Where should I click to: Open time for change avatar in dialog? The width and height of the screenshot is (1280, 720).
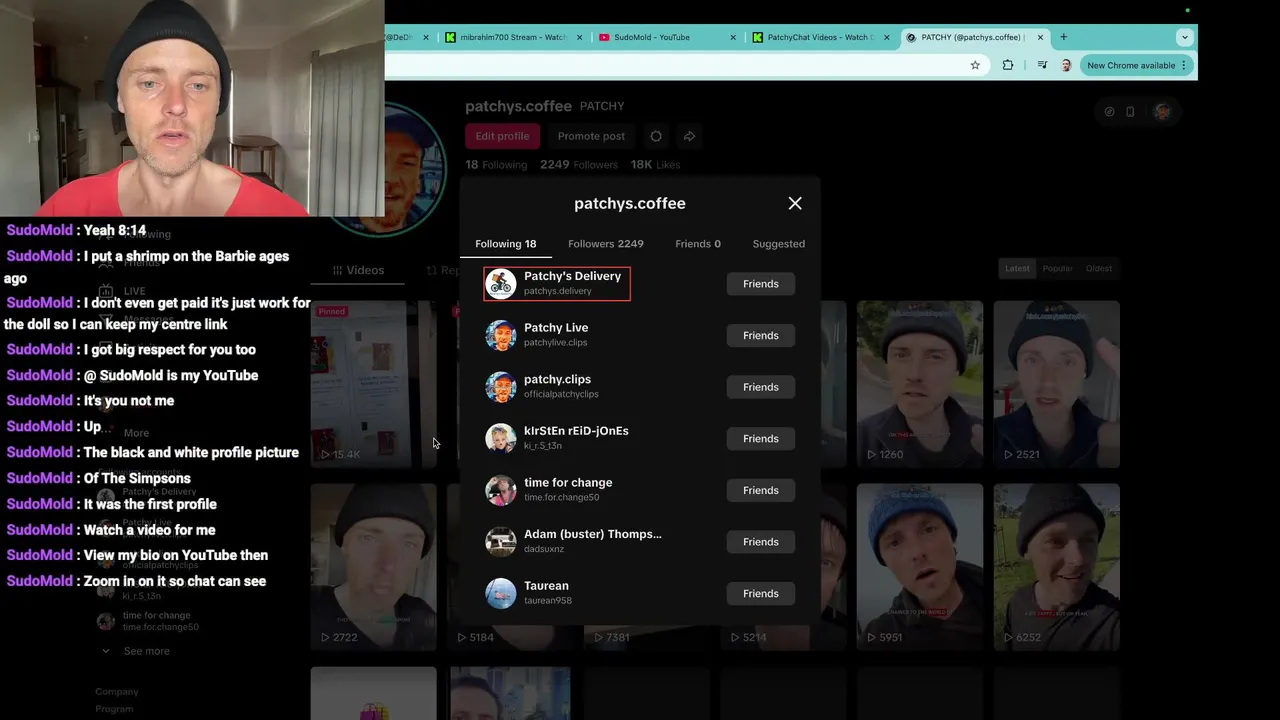501,490
